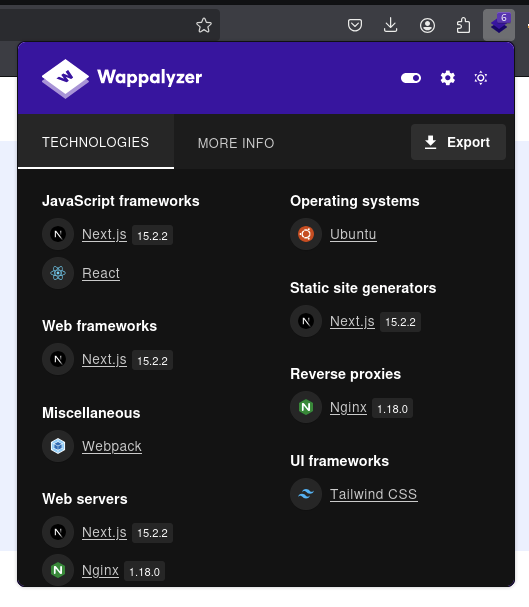Viewport: 529px width, 607px height.
Task: Bookmark the page with the star icon
Action: (x=204, y=26)
